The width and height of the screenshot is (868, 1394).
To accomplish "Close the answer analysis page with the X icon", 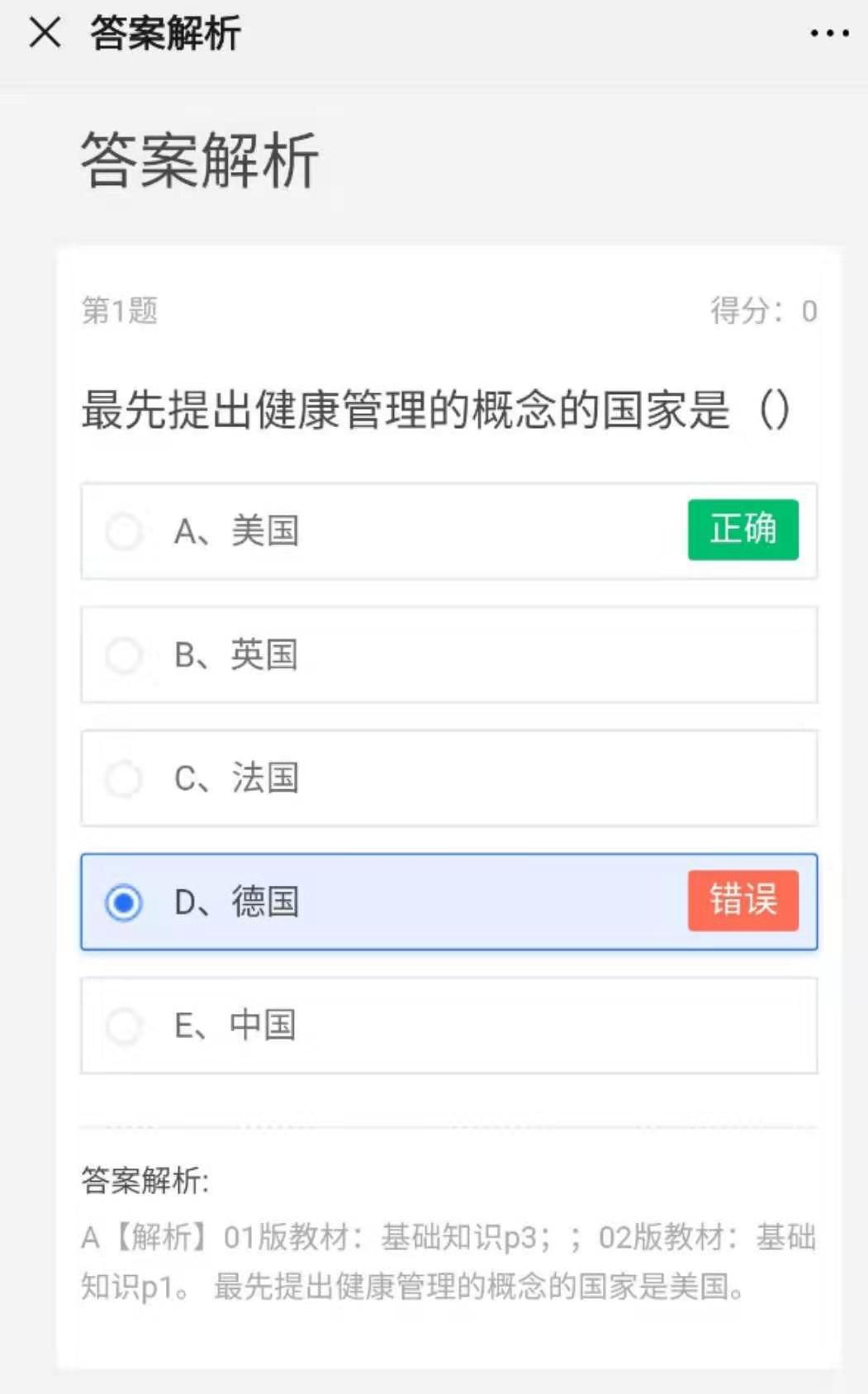I will pyautogui.click(x=45, y=33).
